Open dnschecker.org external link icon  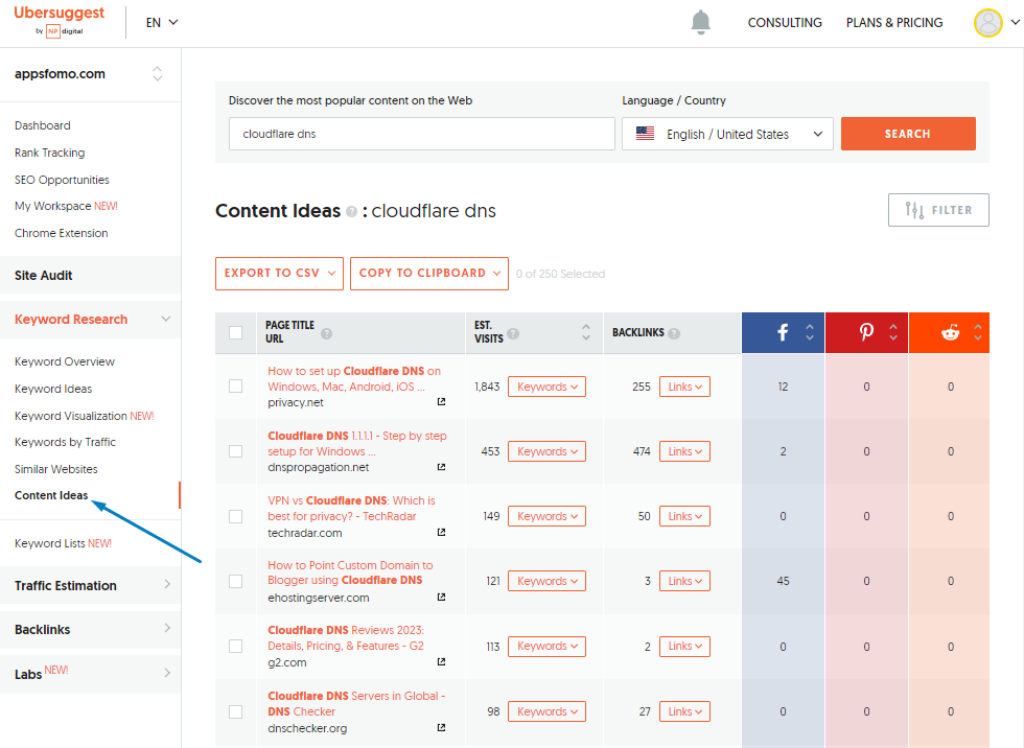coord(441,727)
